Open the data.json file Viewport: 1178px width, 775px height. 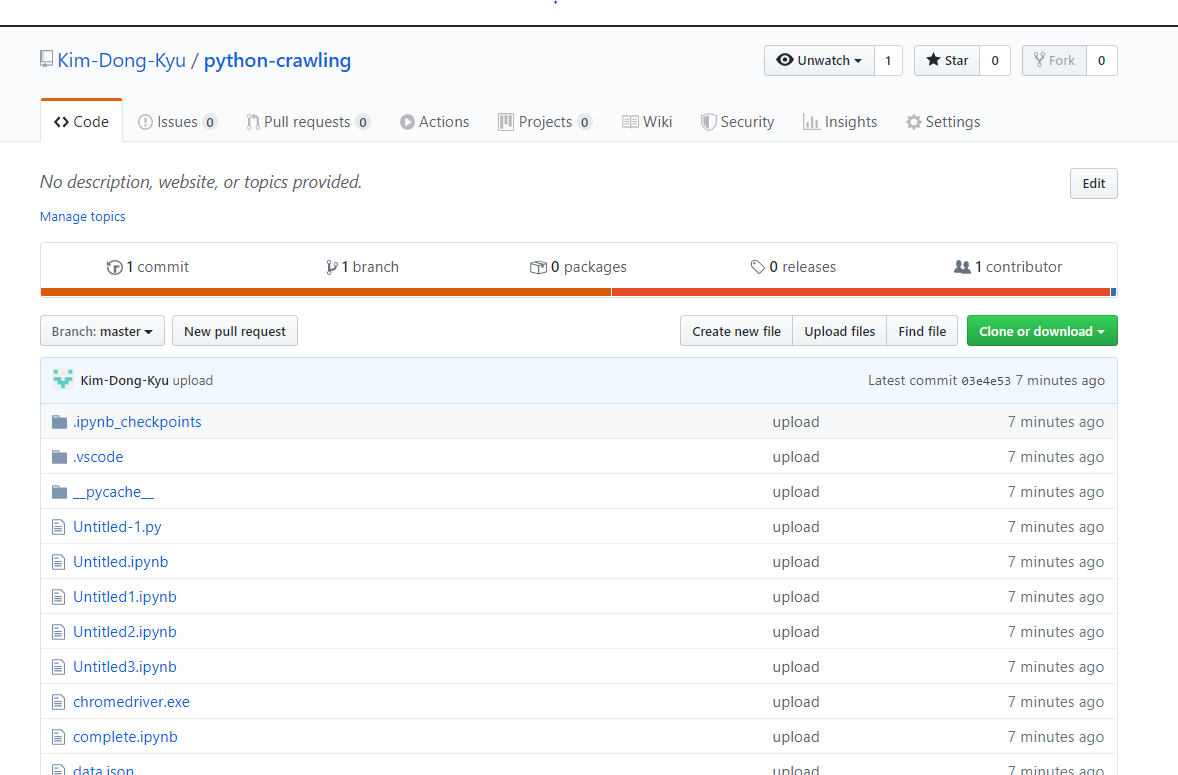pyautogui.click(x=104, y=770)
